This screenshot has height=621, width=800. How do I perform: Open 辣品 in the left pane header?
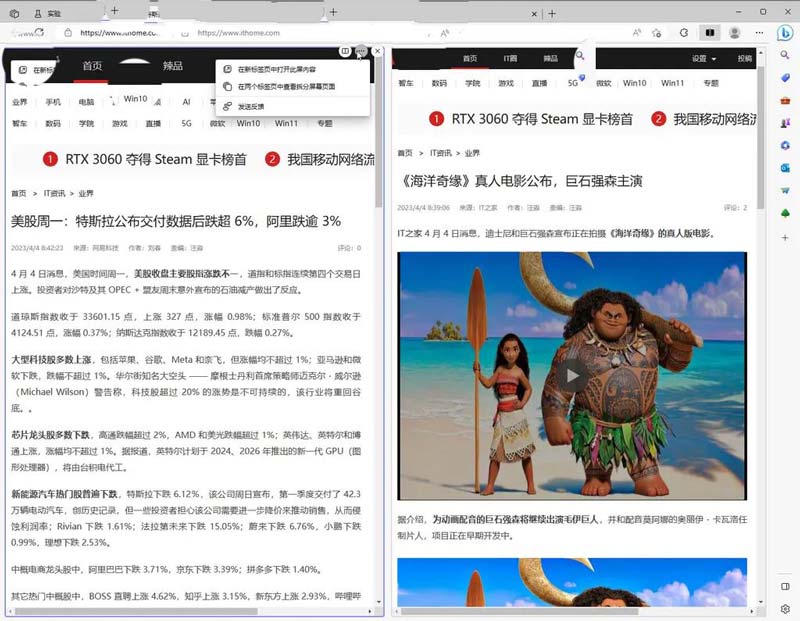point(172,66)
